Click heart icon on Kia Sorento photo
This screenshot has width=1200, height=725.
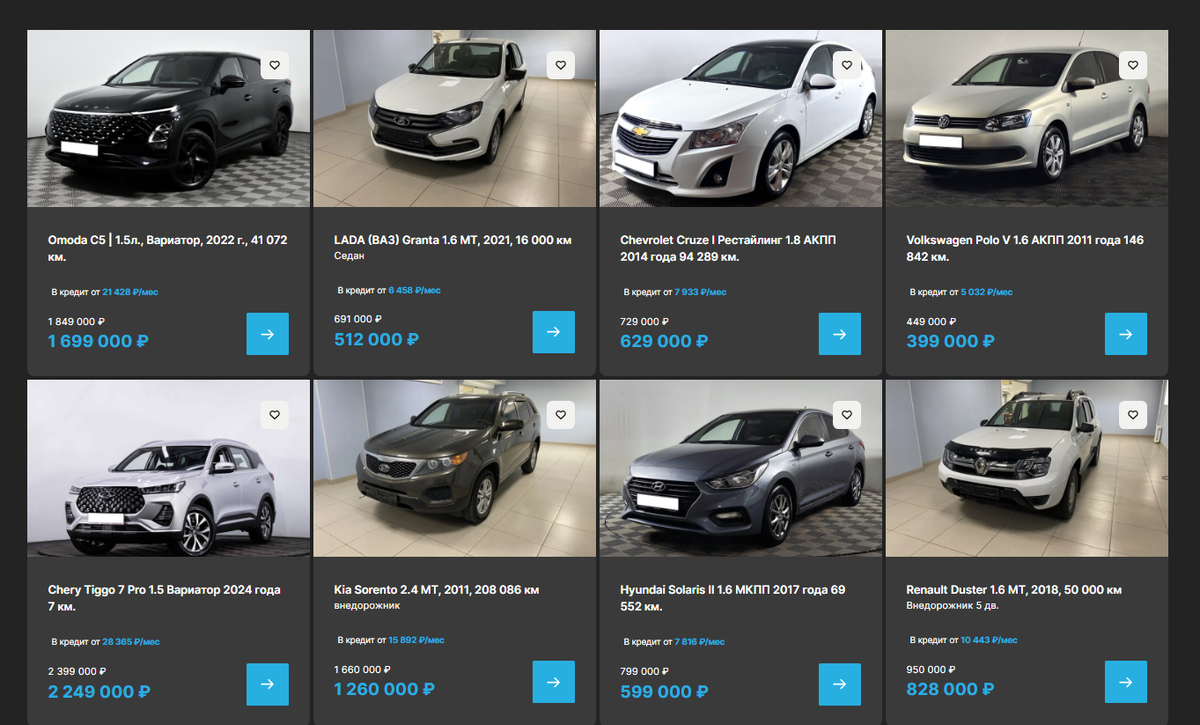click(561, 414)
